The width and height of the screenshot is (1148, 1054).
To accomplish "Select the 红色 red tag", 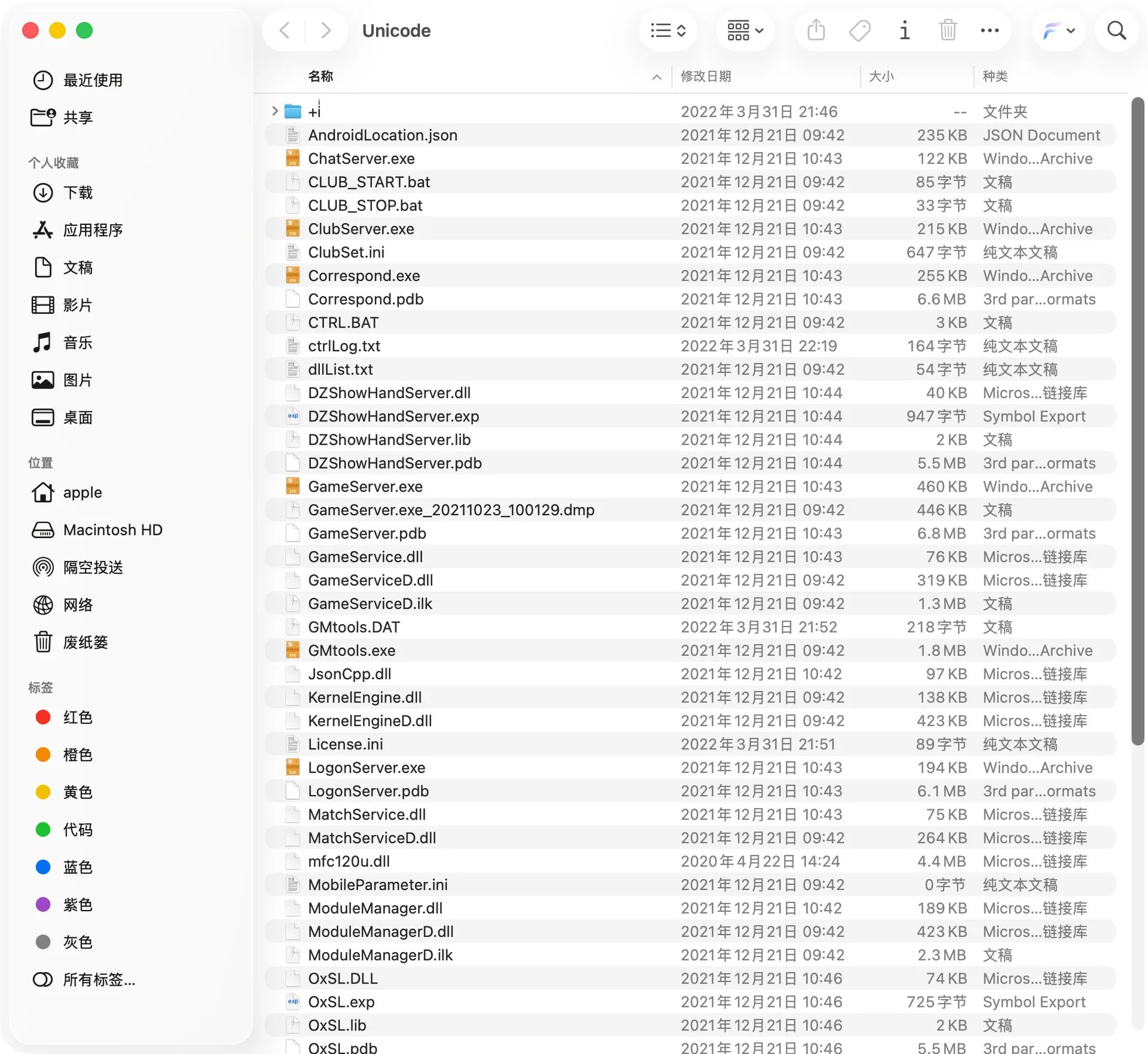I will click(63, 717).
